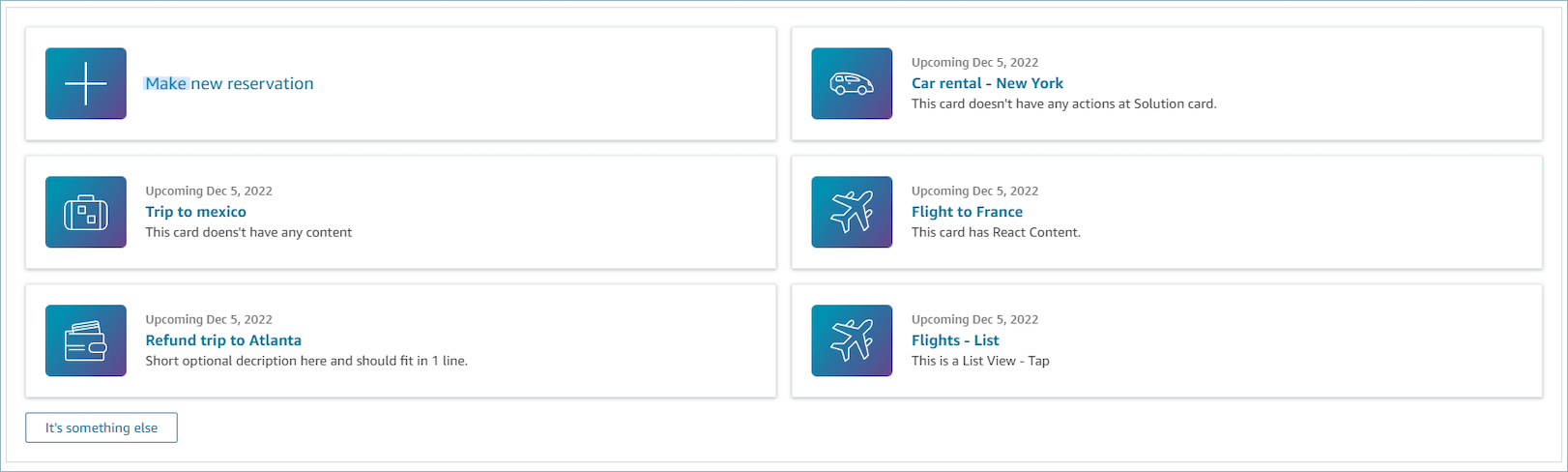
Task: Open Car rental - New York title
Action: point(987,83)
